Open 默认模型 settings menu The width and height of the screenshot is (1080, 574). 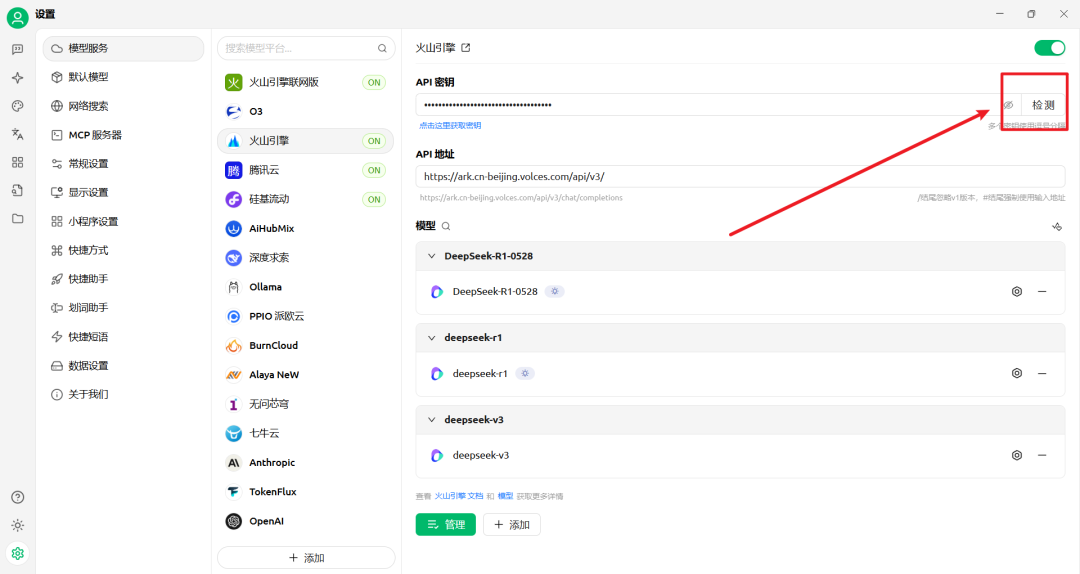[123, 77]
